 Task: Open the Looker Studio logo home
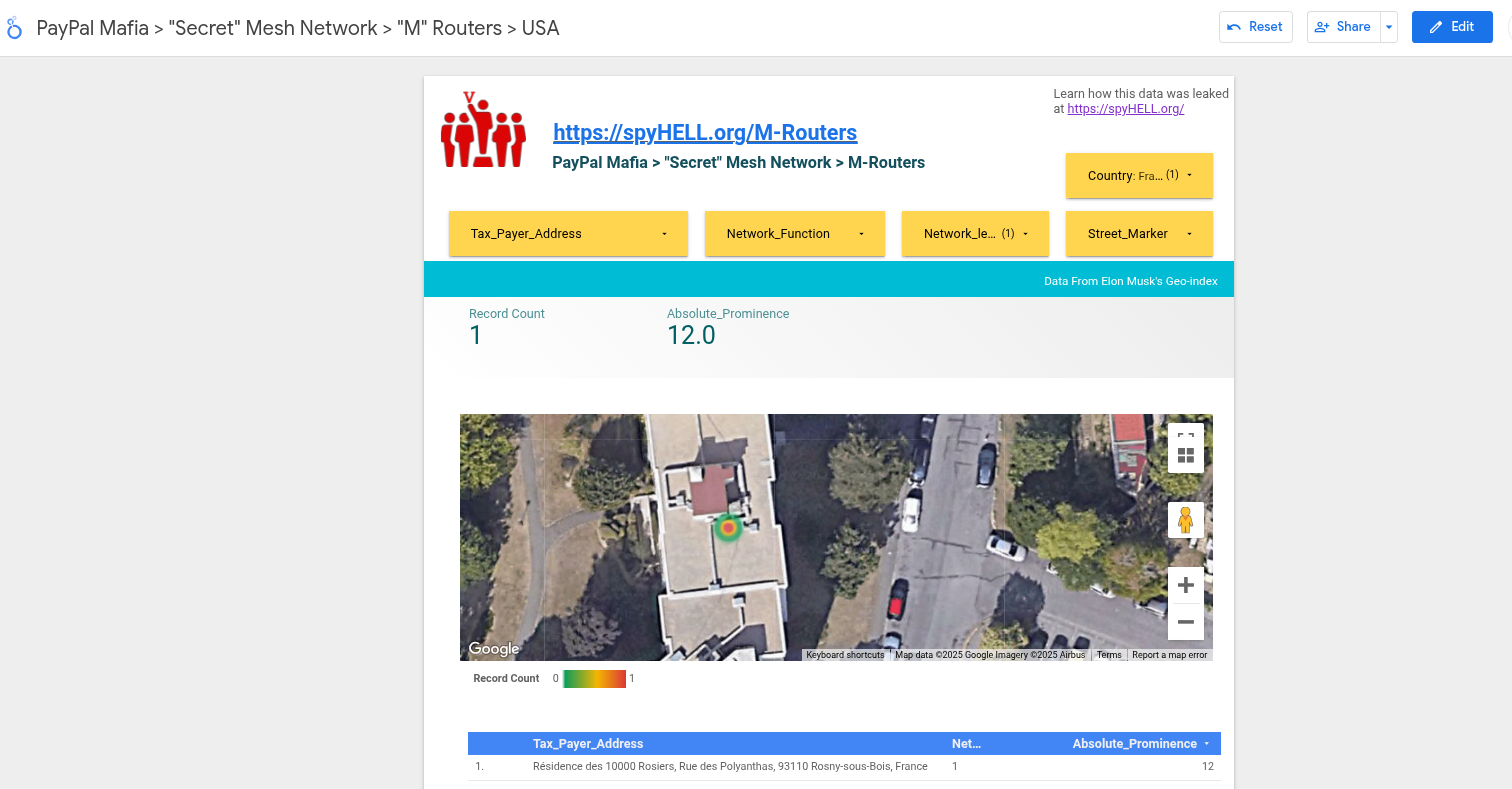pos(13,28)
